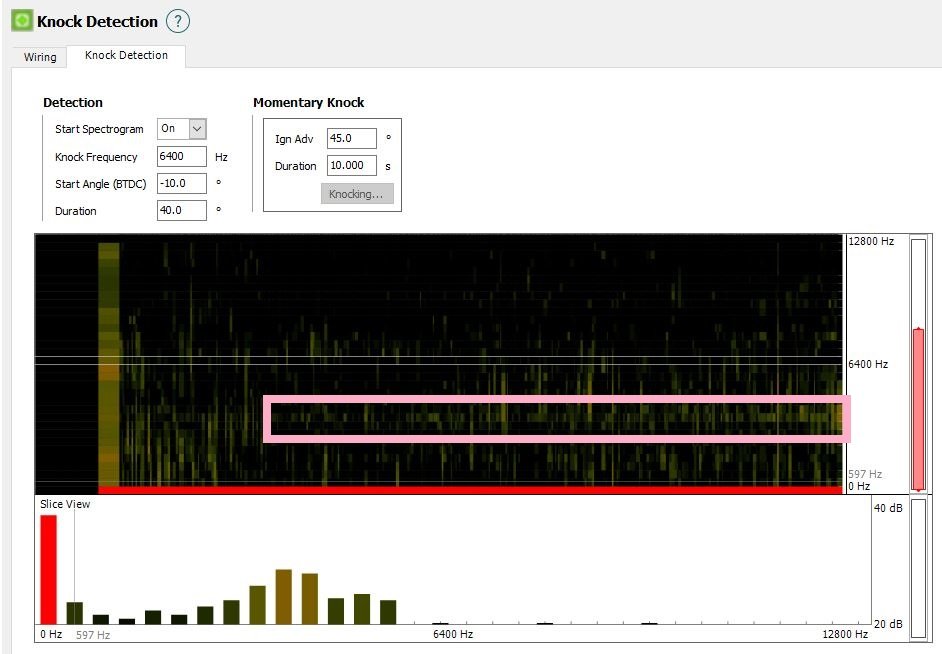Click the 6400 Hz spectrogram axis label
The width and height of the screenshot is (942, 654).
coord(868,364)
